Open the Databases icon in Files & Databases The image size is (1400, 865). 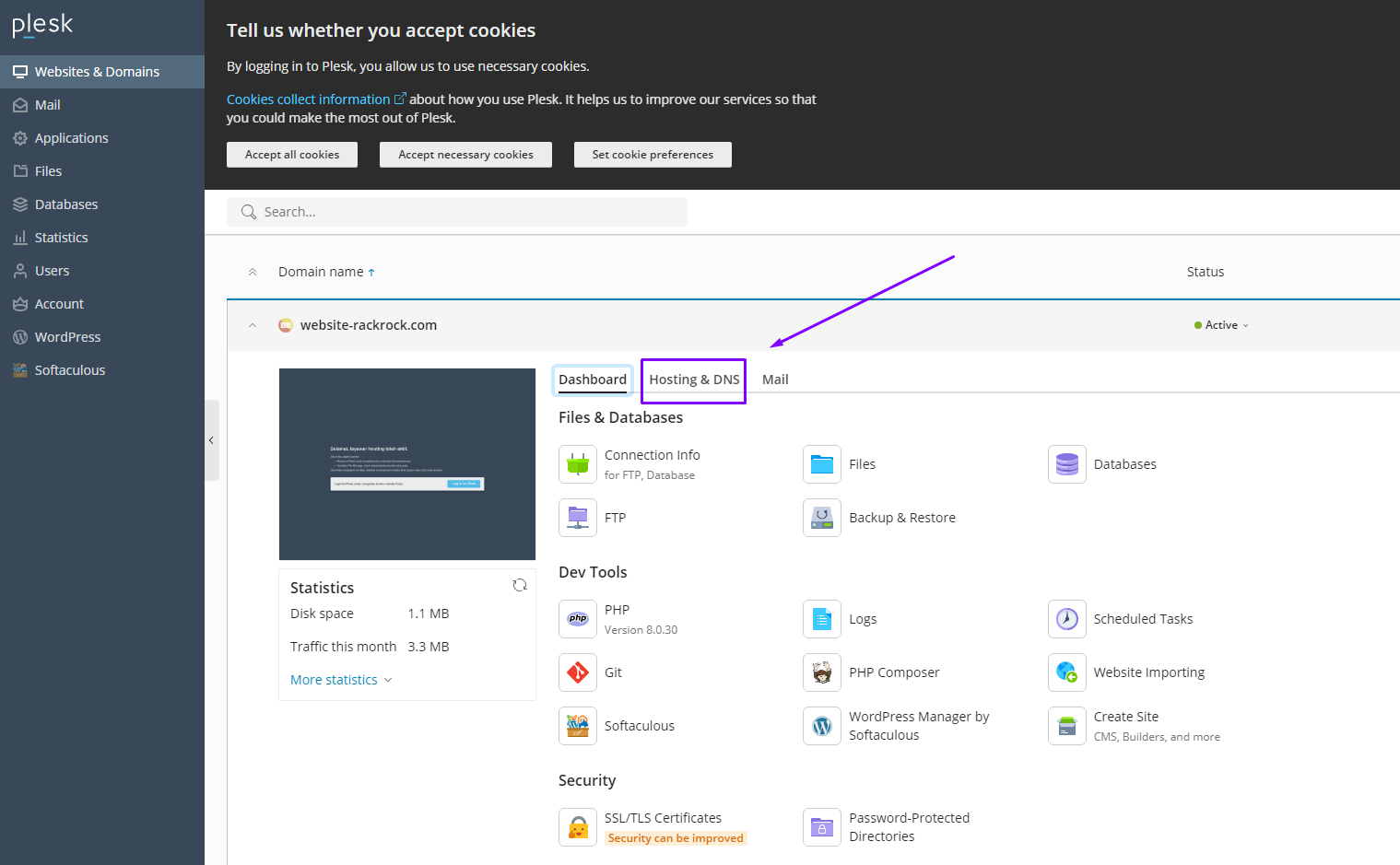point(1066,464)
